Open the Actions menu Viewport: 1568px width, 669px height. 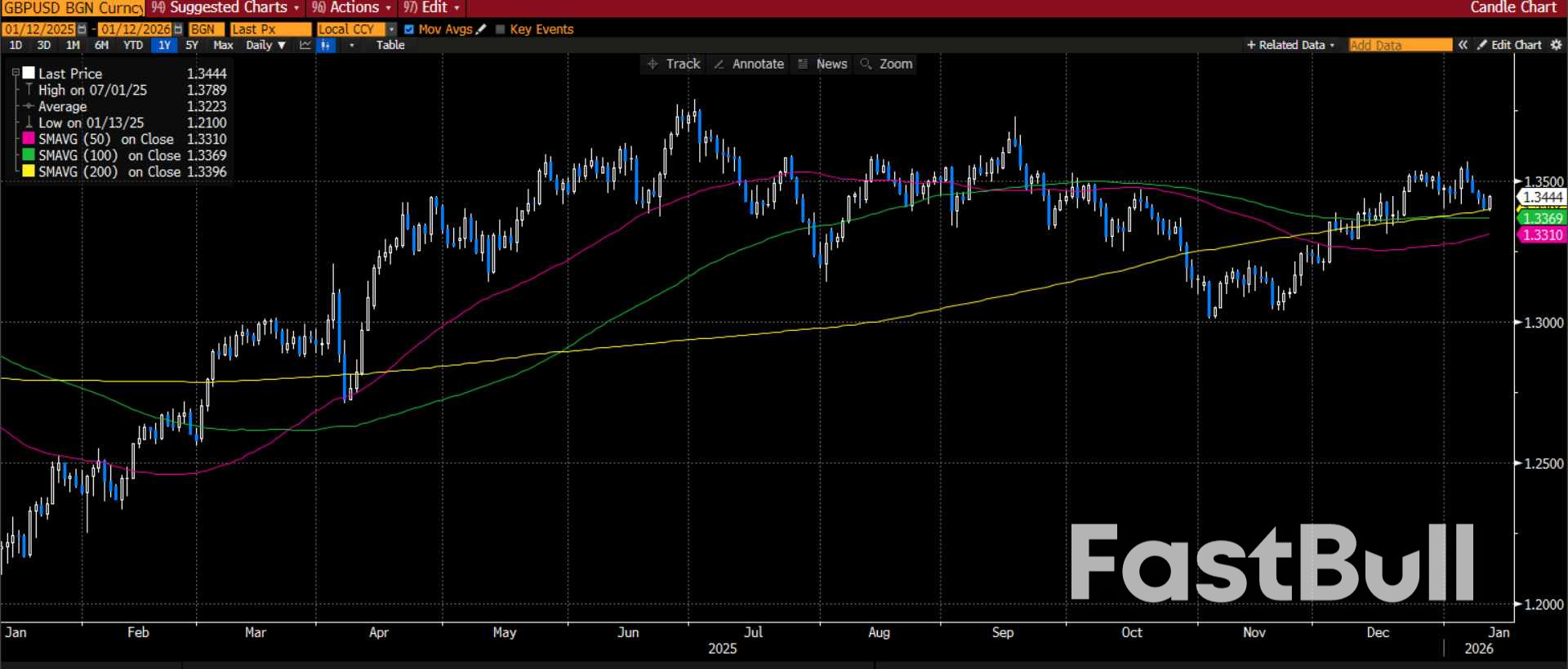pos(353,8)
